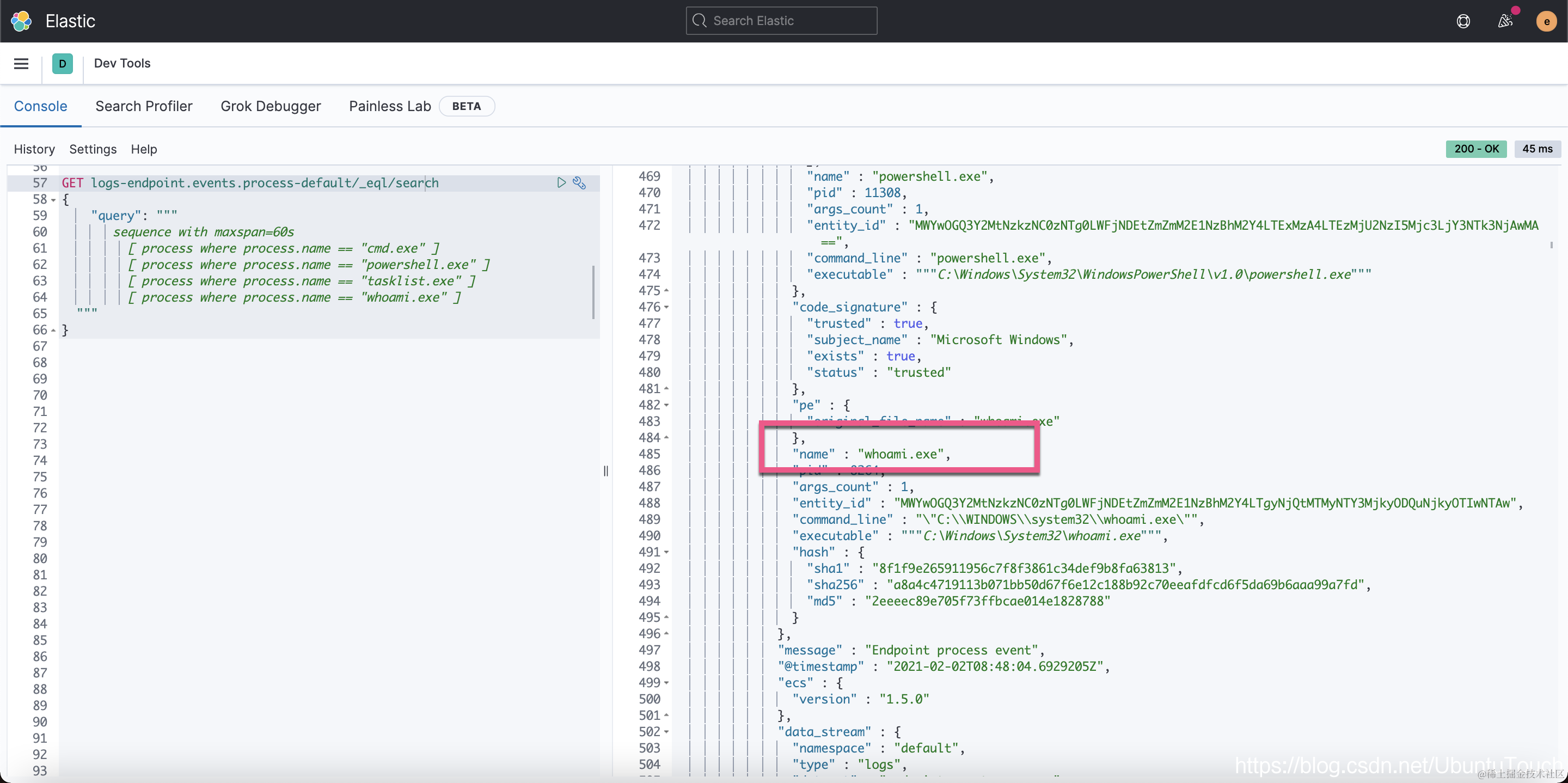
Task: Click the "name" : "whoami.exe" response line
Action: [871, 454]
